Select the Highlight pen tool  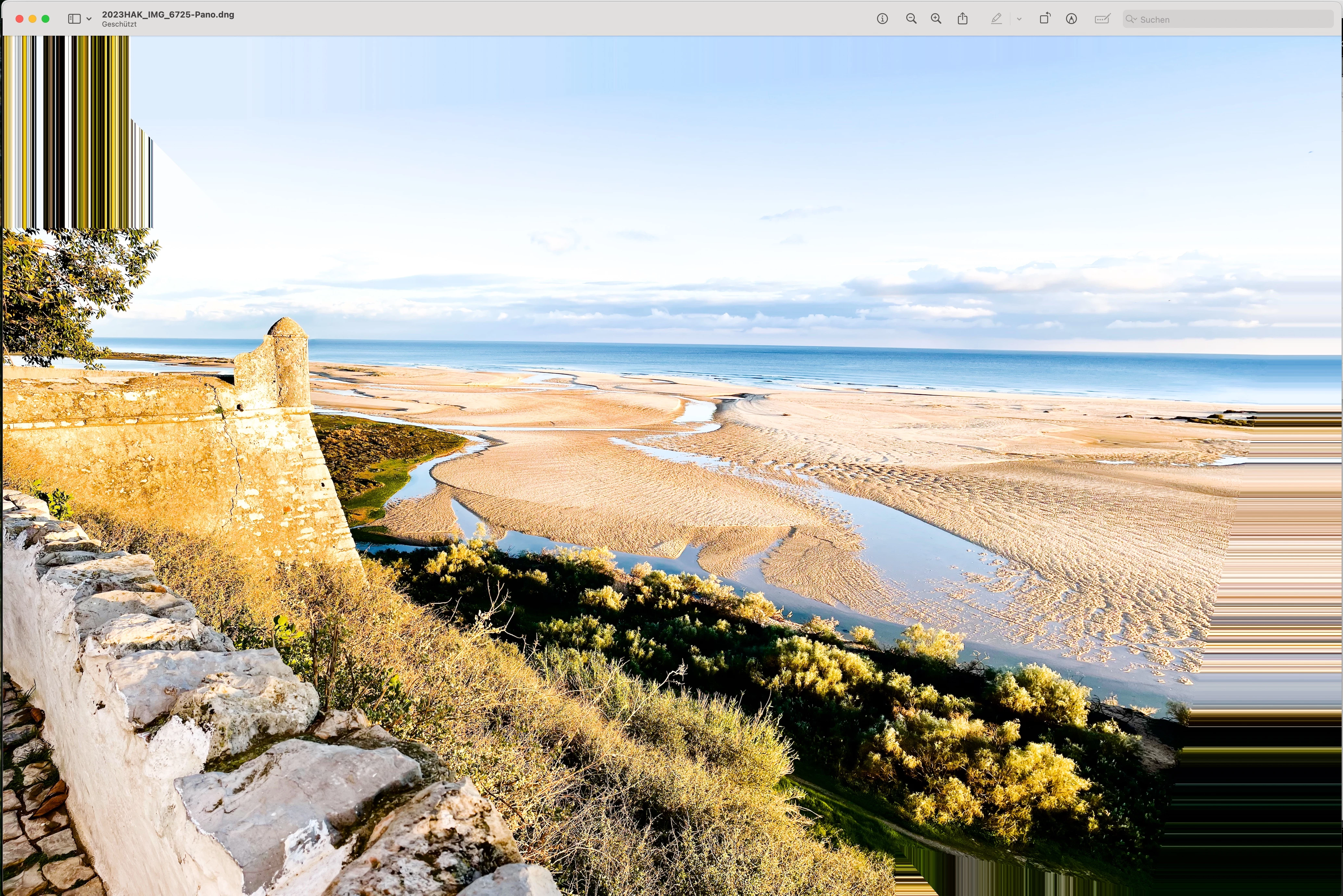[x=996, y=19]
